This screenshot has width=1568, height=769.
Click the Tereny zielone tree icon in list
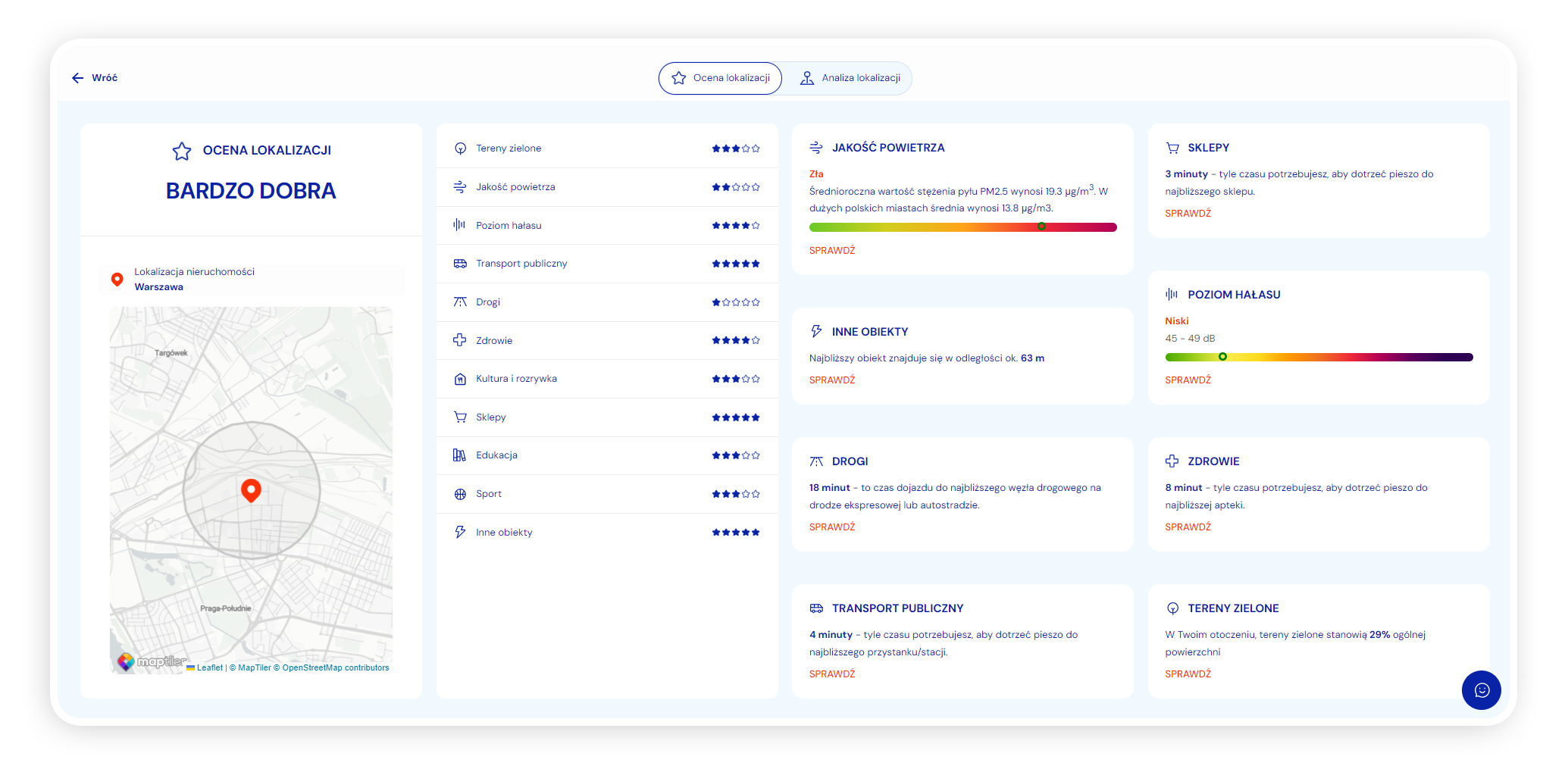pyautogui.click(x=460, y=148)
